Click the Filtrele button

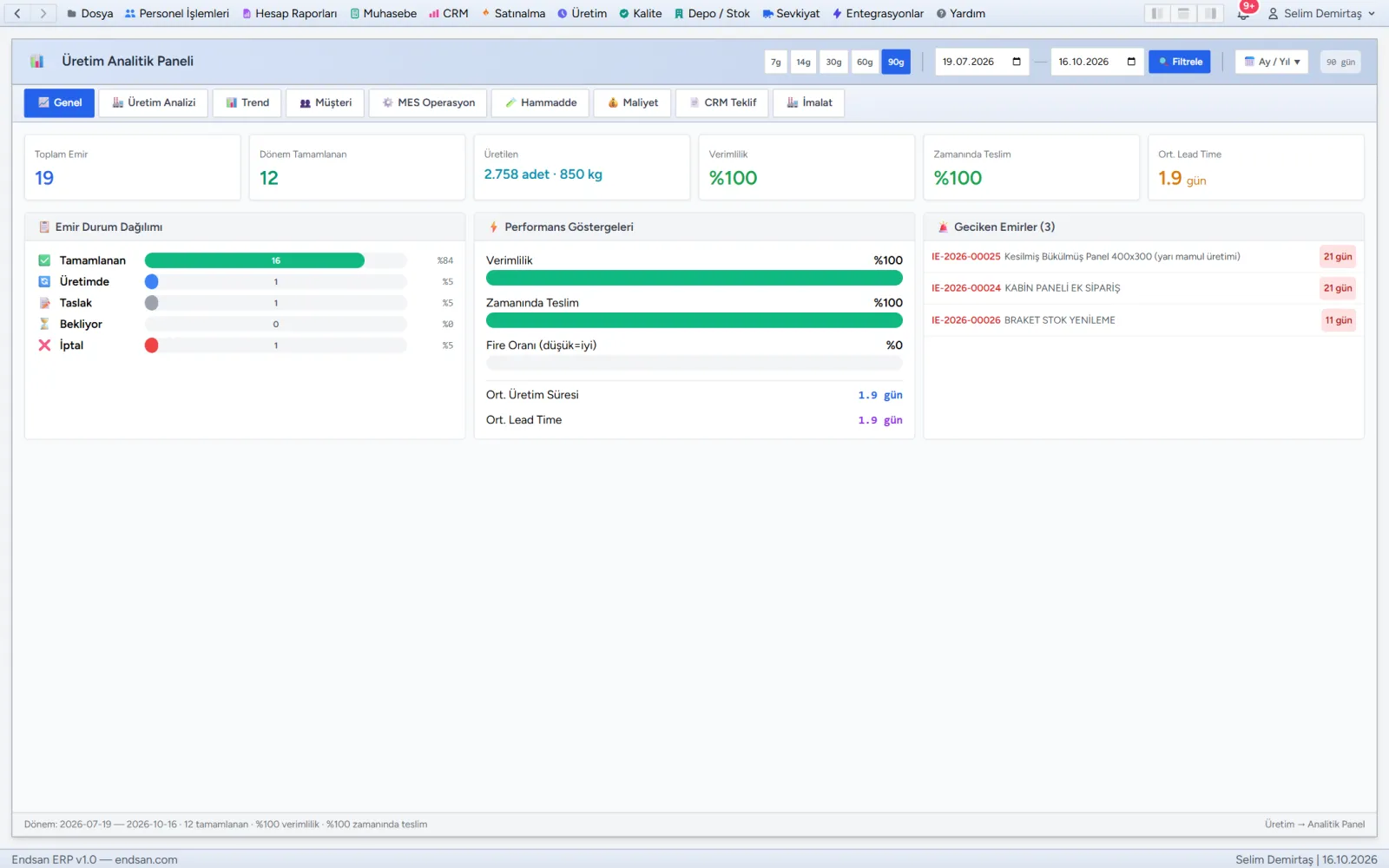1180,62
